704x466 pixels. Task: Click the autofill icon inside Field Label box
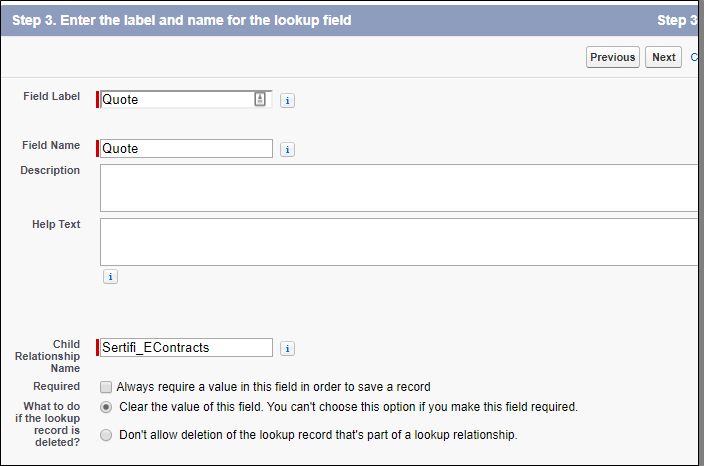tap(260, 99)
